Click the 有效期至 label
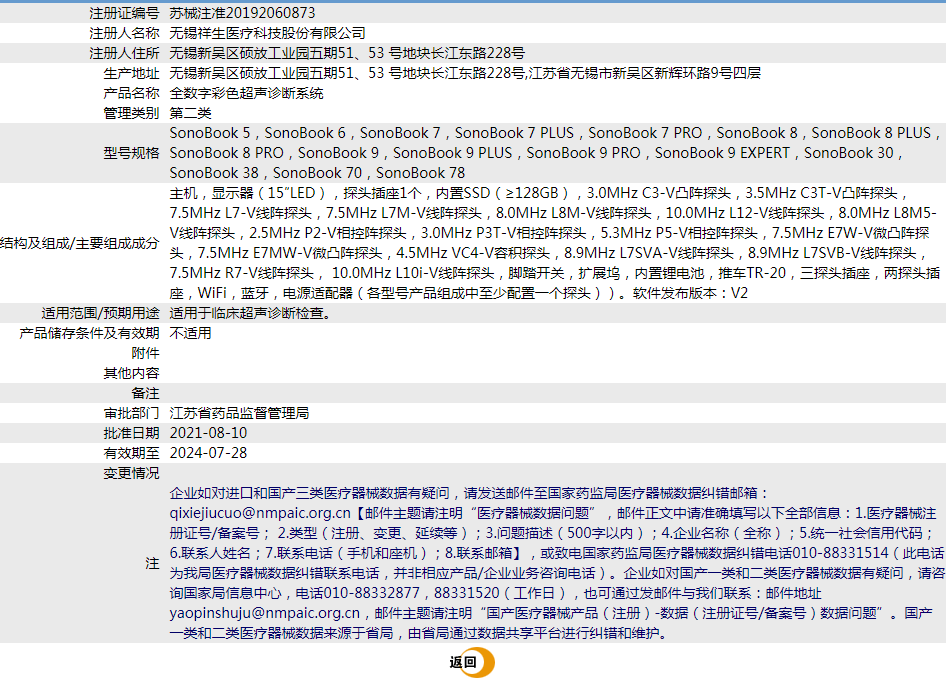This screenshot has height=681, width=951. pos(132,453)
